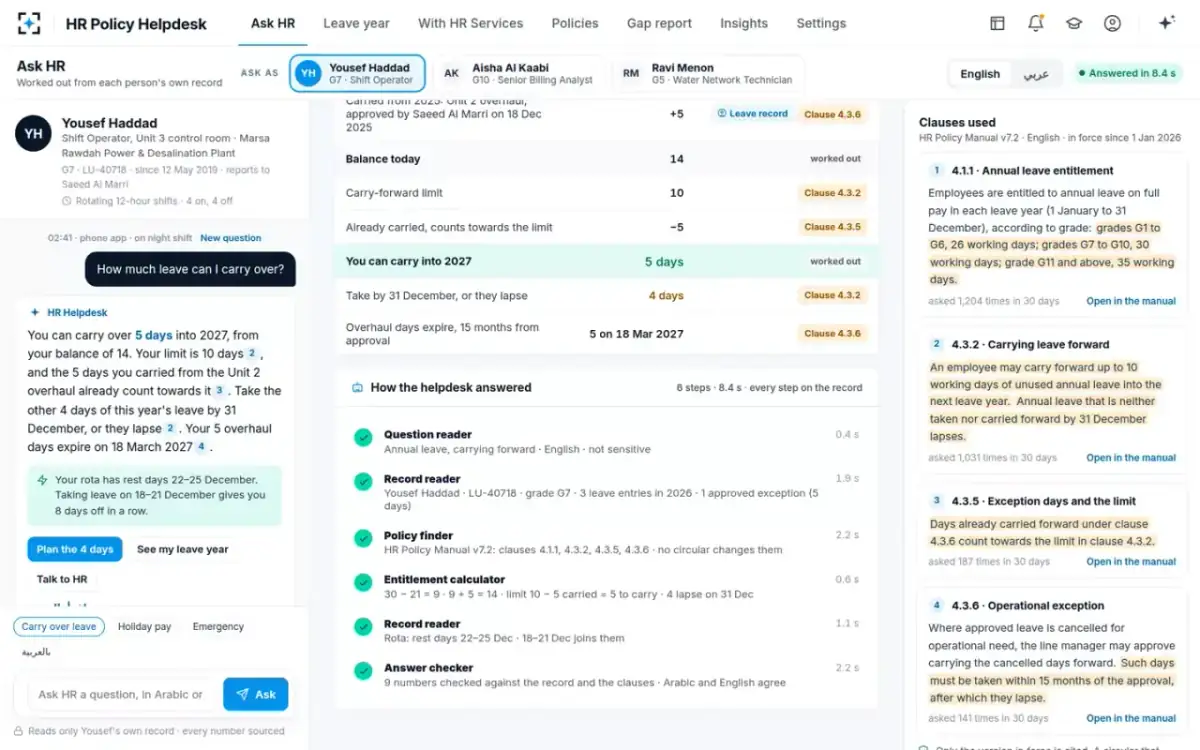Screen dimensions: 1200x750
Task: Open clause 4.1.1 in the manual
Action: [x=1131, y=301]
